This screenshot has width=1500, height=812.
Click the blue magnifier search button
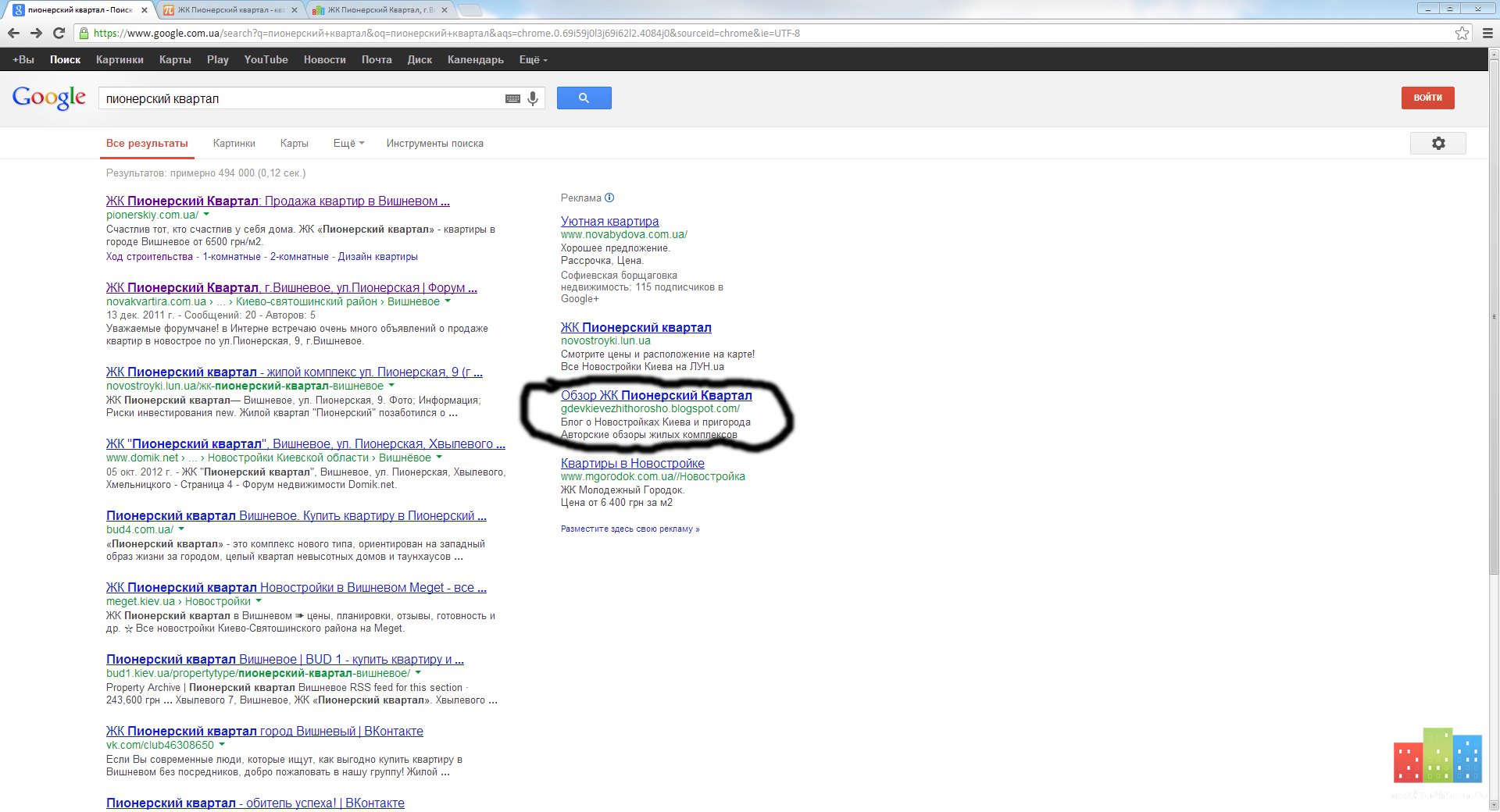(584, 98)
